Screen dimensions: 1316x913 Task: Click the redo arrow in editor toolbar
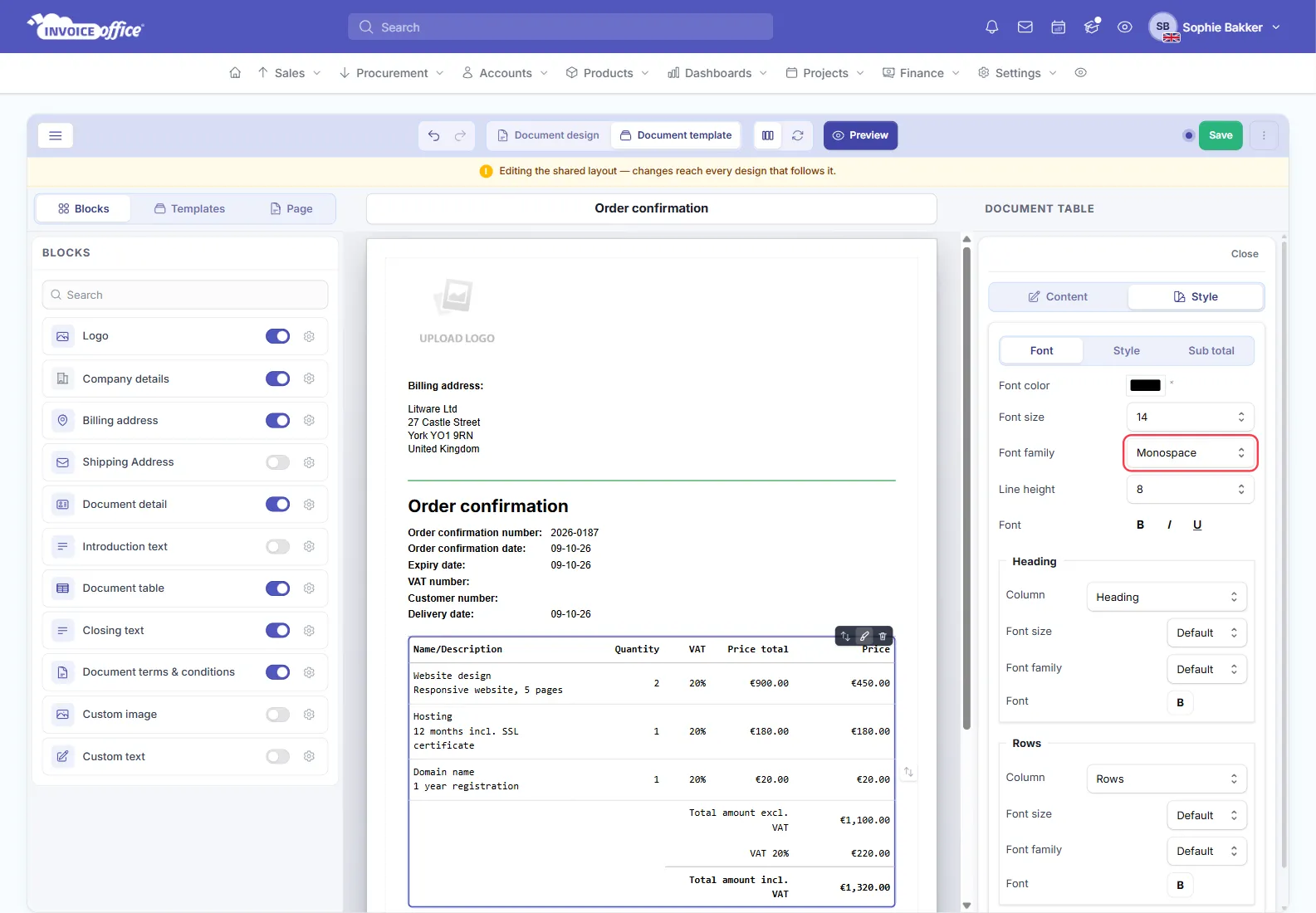click(x=460, y=135)
